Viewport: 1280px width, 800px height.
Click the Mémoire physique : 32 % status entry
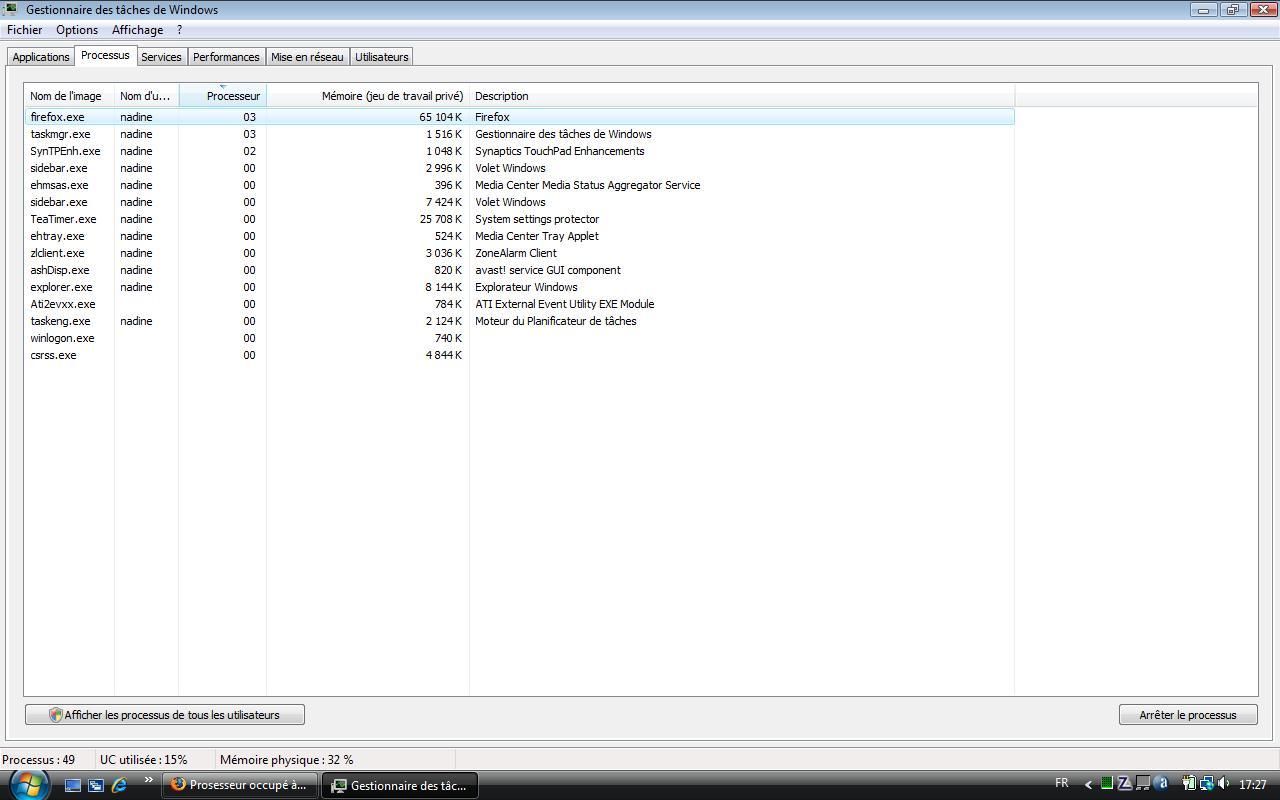[x=287, y=760]
